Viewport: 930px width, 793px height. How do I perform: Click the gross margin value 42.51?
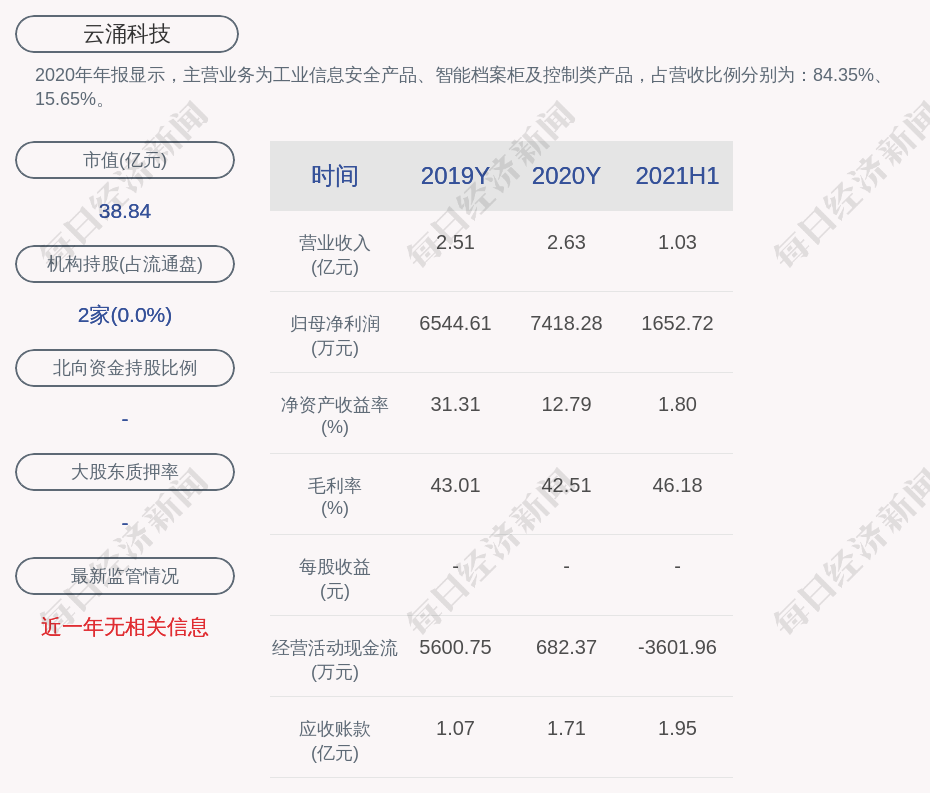click(566, 486)
